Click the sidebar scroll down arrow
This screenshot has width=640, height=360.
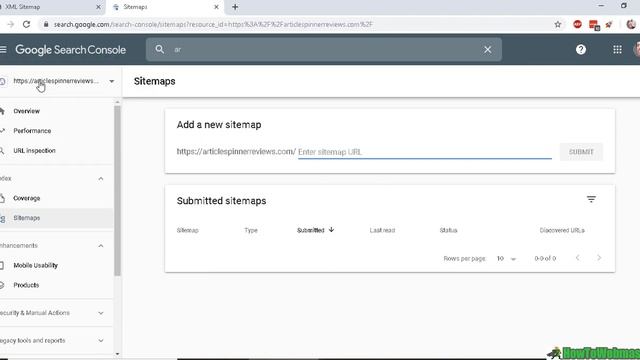(x=118, y=354)
